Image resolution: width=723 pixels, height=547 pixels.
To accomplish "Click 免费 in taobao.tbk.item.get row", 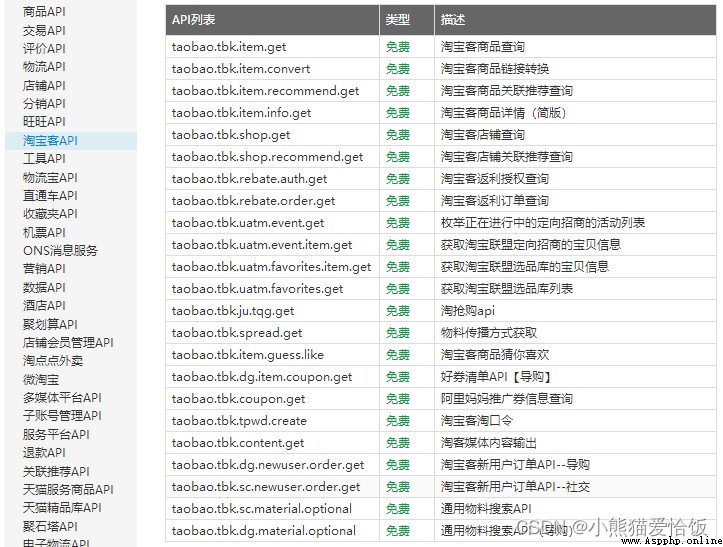I will click(x=397, y=47).
